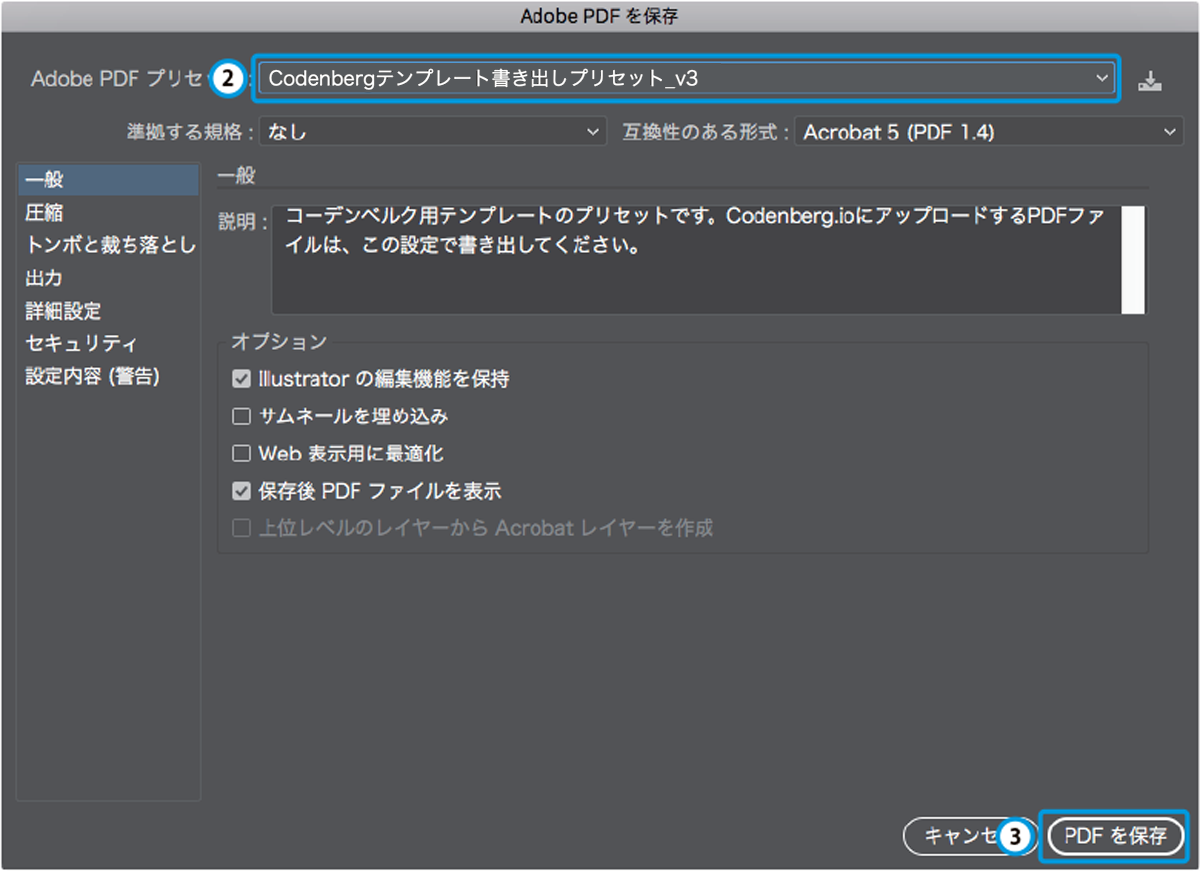Image resolution: width=1200 pixels, height=871 pixels.
Task: Click inside the 説明 description text area
Action: point(697,260)
